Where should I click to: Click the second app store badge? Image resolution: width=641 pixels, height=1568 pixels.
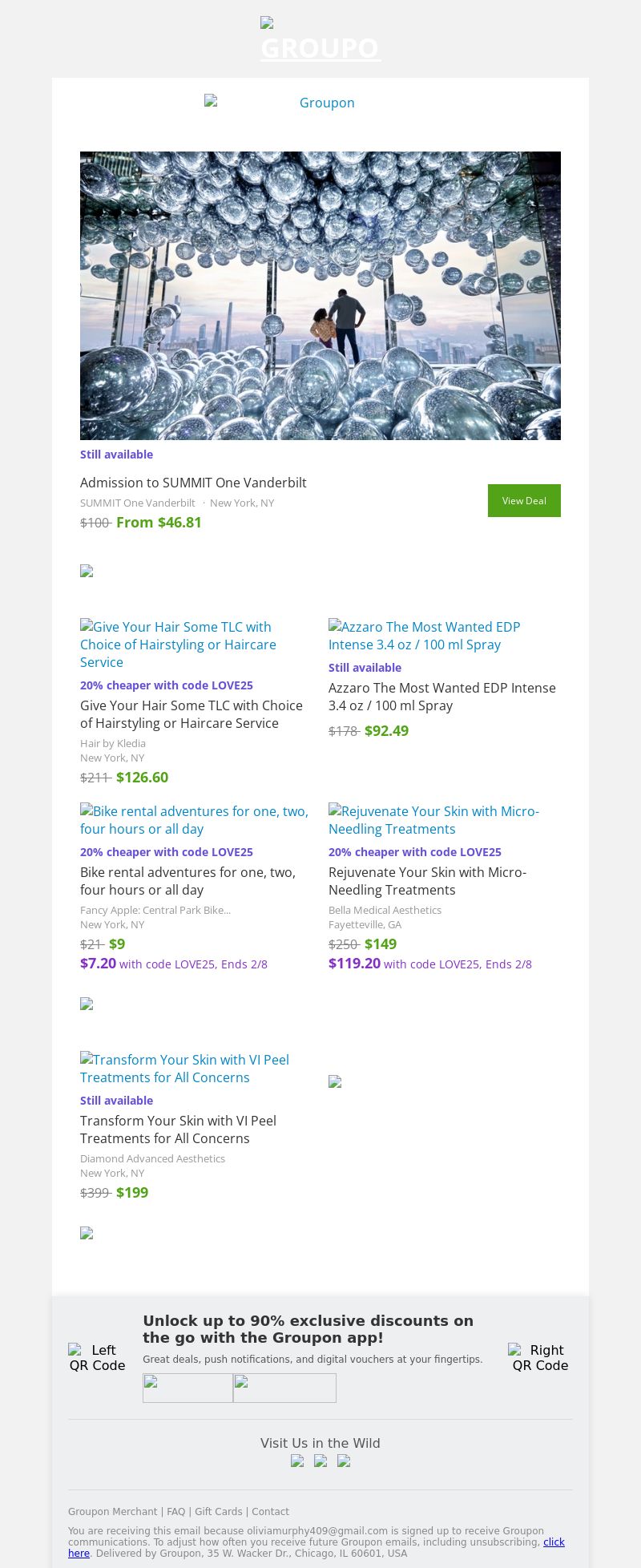point(284,1388)
